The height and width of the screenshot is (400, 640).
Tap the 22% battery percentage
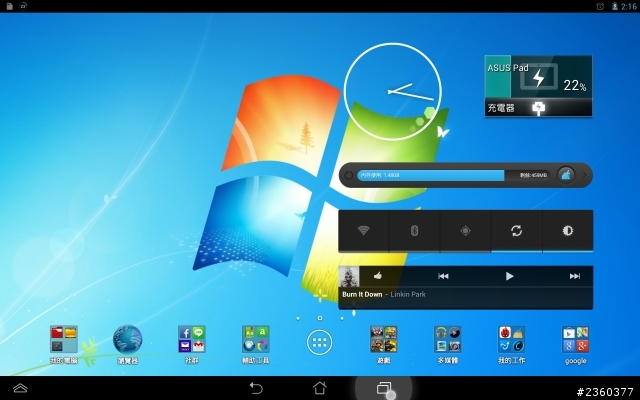click(575, 85)
